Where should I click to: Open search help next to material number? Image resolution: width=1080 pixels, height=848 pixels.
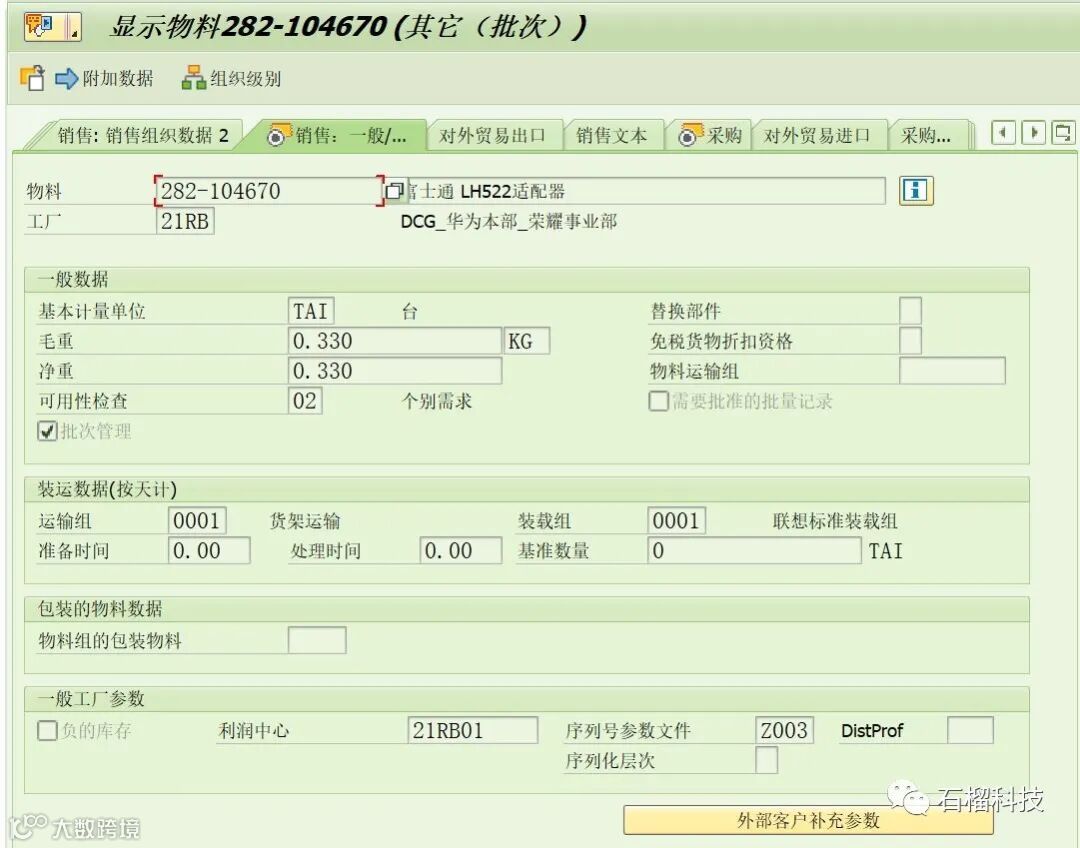(x=395, y=191)
